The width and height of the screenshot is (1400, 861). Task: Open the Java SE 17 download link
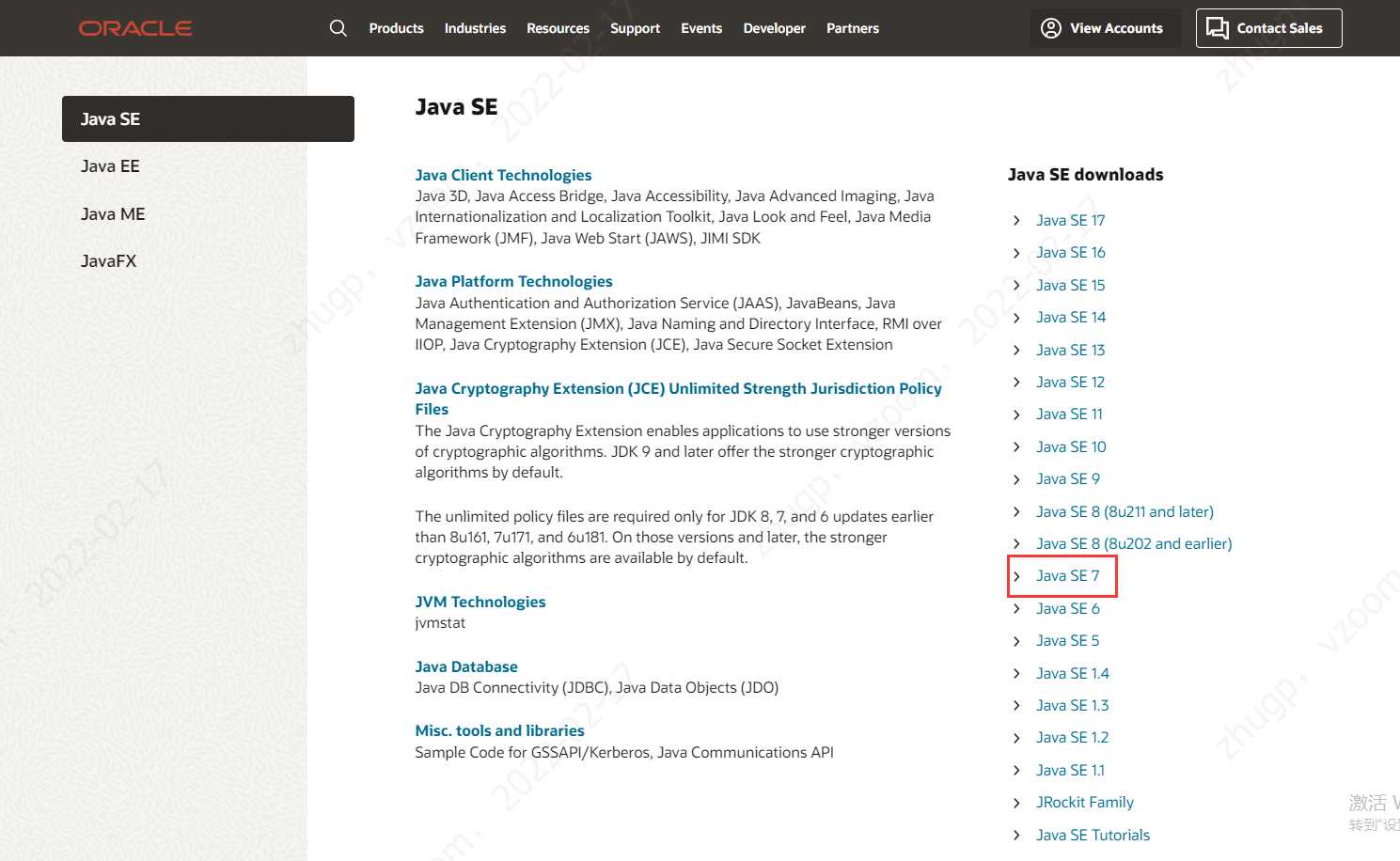click(x=1070, y=220)
